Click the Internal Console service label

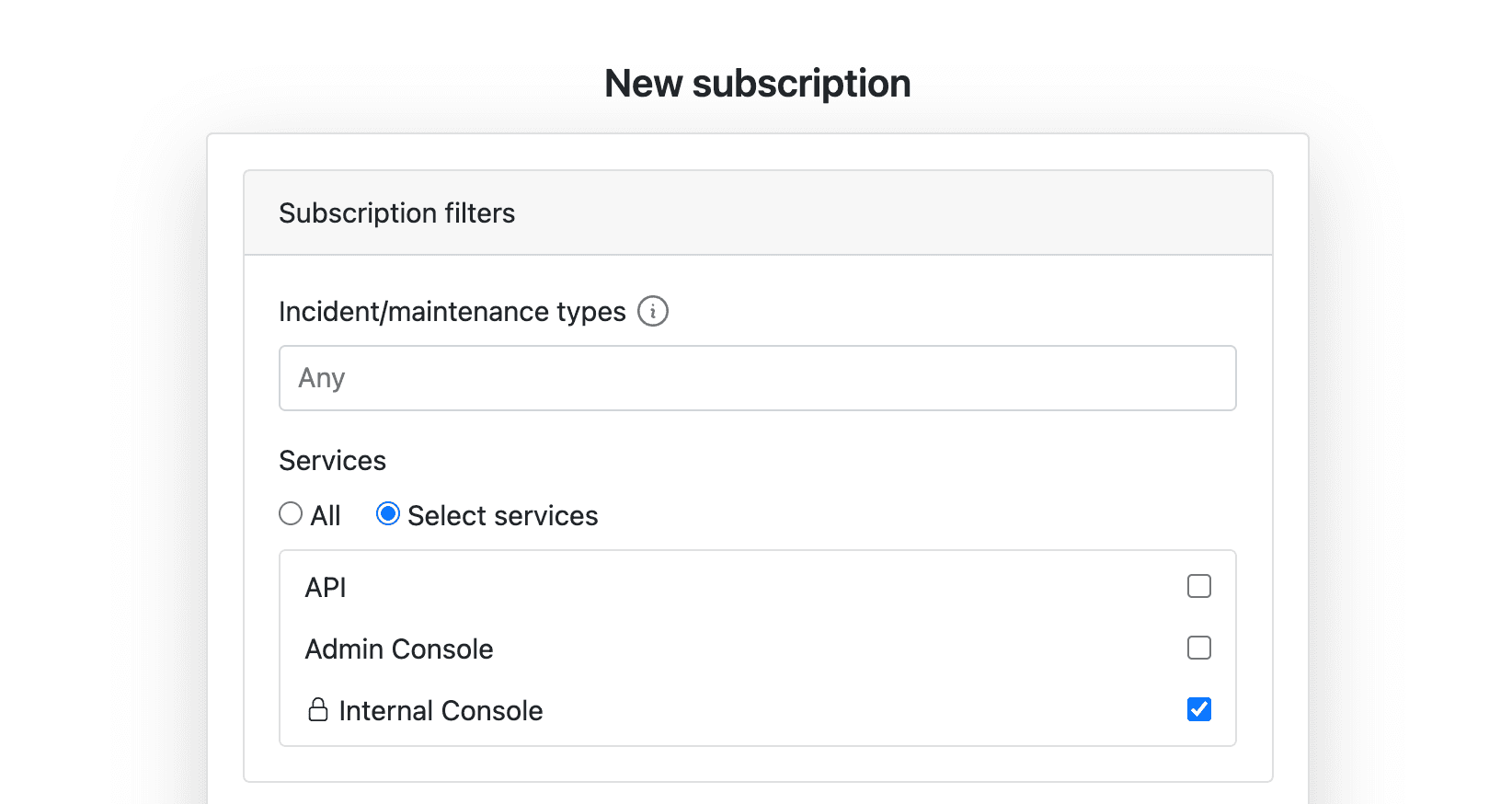(441, 709)
